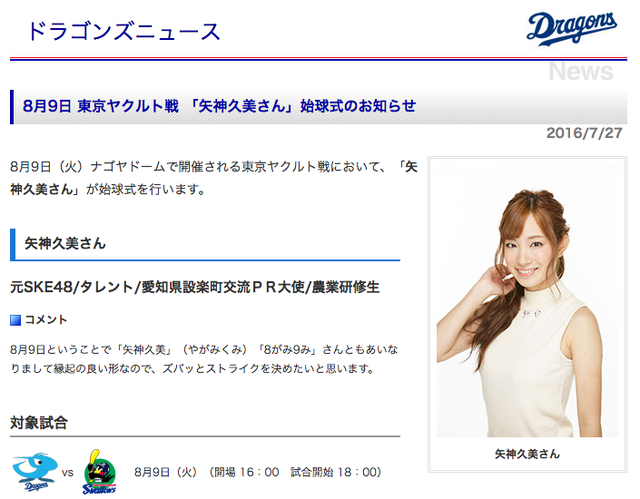The width and height of the screenshot is (640, 499).
Task: Click intro sentence about ナゴヤドーム
Action: (214, 178)
